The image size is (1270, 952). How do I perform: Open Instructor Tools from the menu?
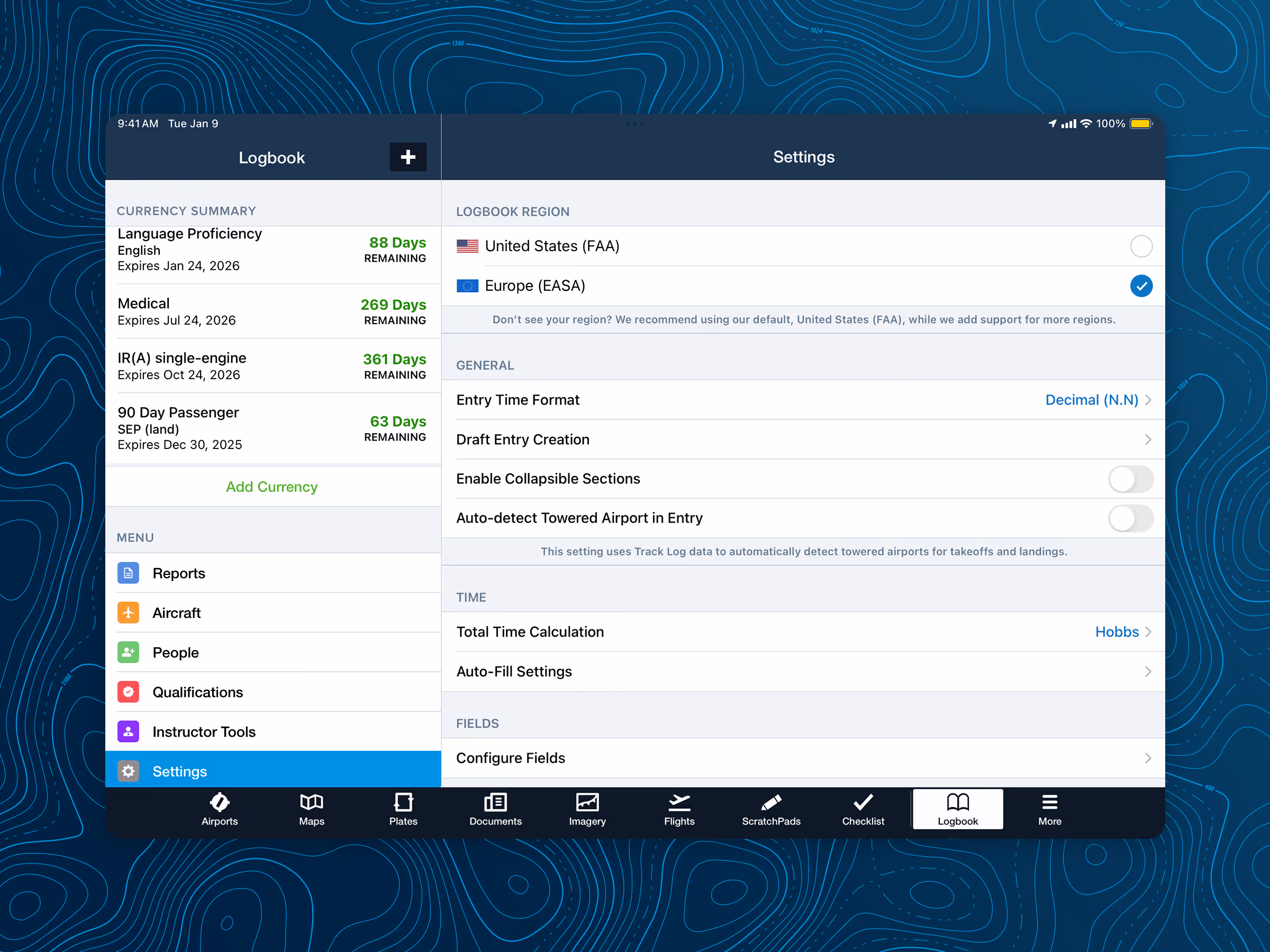click(x=204, y=731)
